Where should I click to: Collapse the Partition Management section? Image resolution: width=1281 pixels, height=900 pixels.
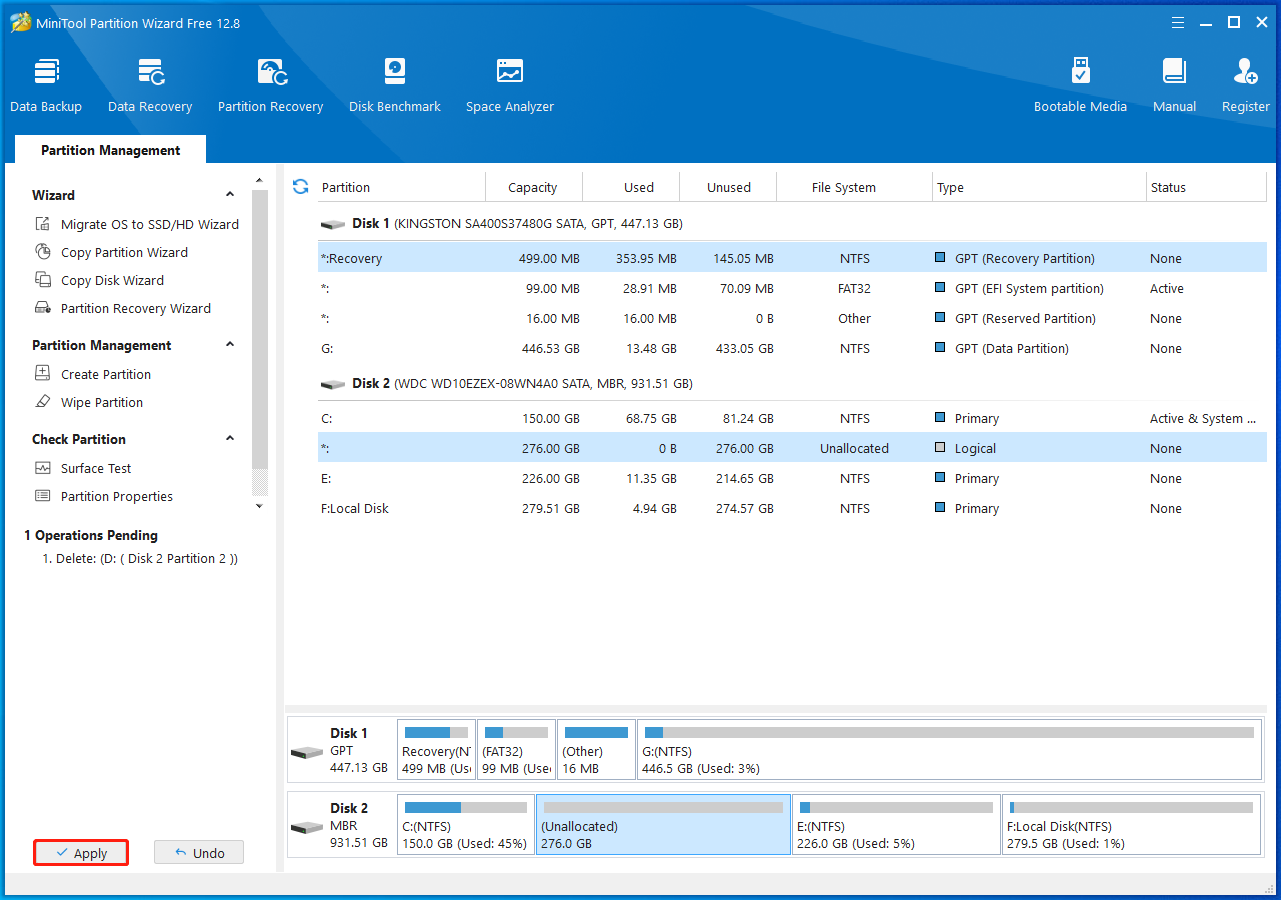point(230,345)
